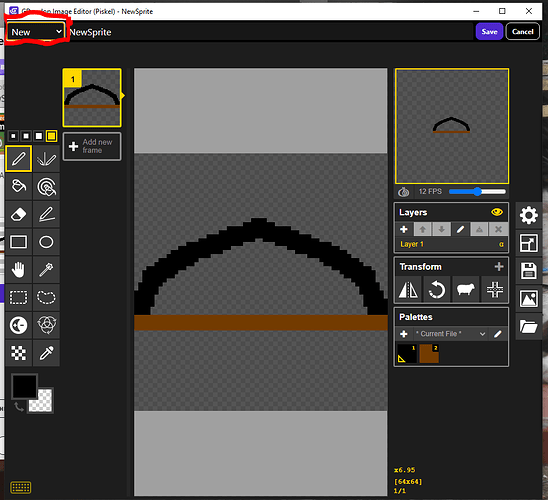Select the Vertical mirror pen tool

(46, 159)
